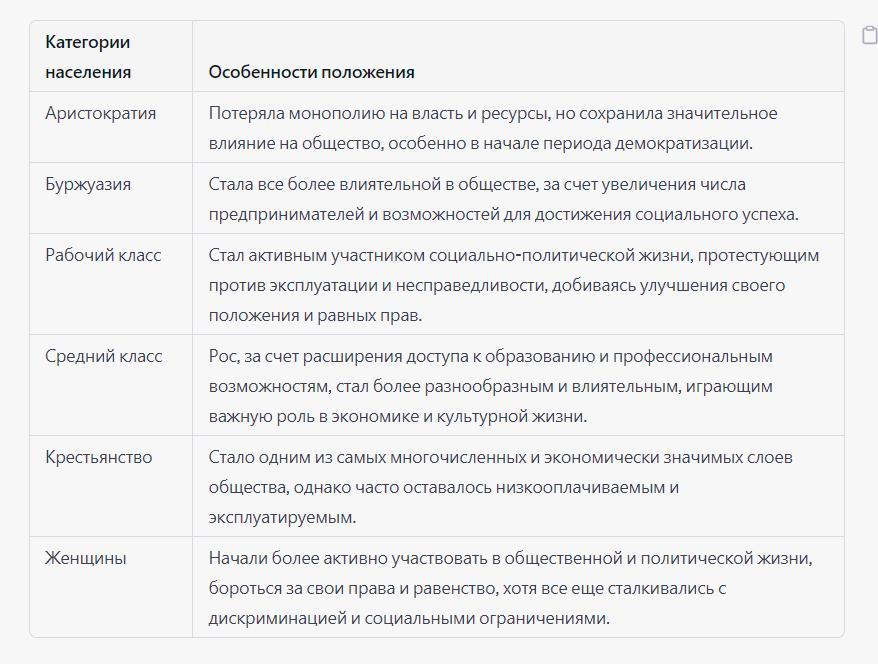Click the word "эксплуатируемым" in the Крестьянство row

[282, 517]
